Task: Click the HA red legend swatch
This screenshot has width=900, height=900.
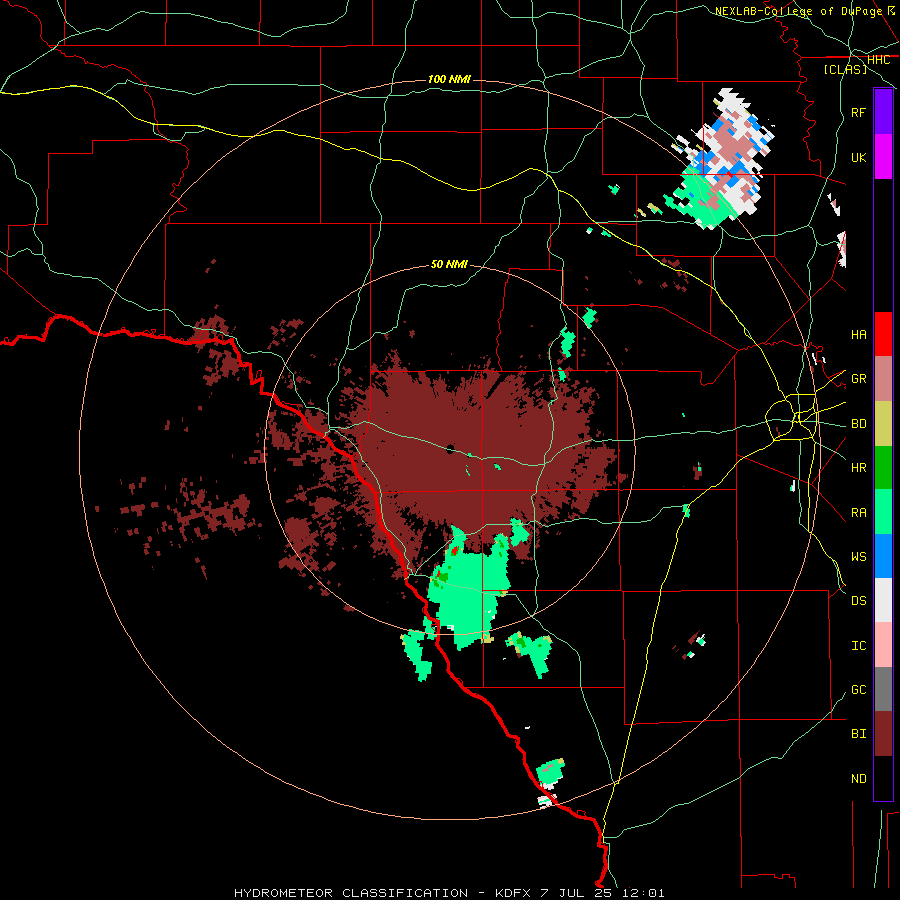Action: coord(883,334)
